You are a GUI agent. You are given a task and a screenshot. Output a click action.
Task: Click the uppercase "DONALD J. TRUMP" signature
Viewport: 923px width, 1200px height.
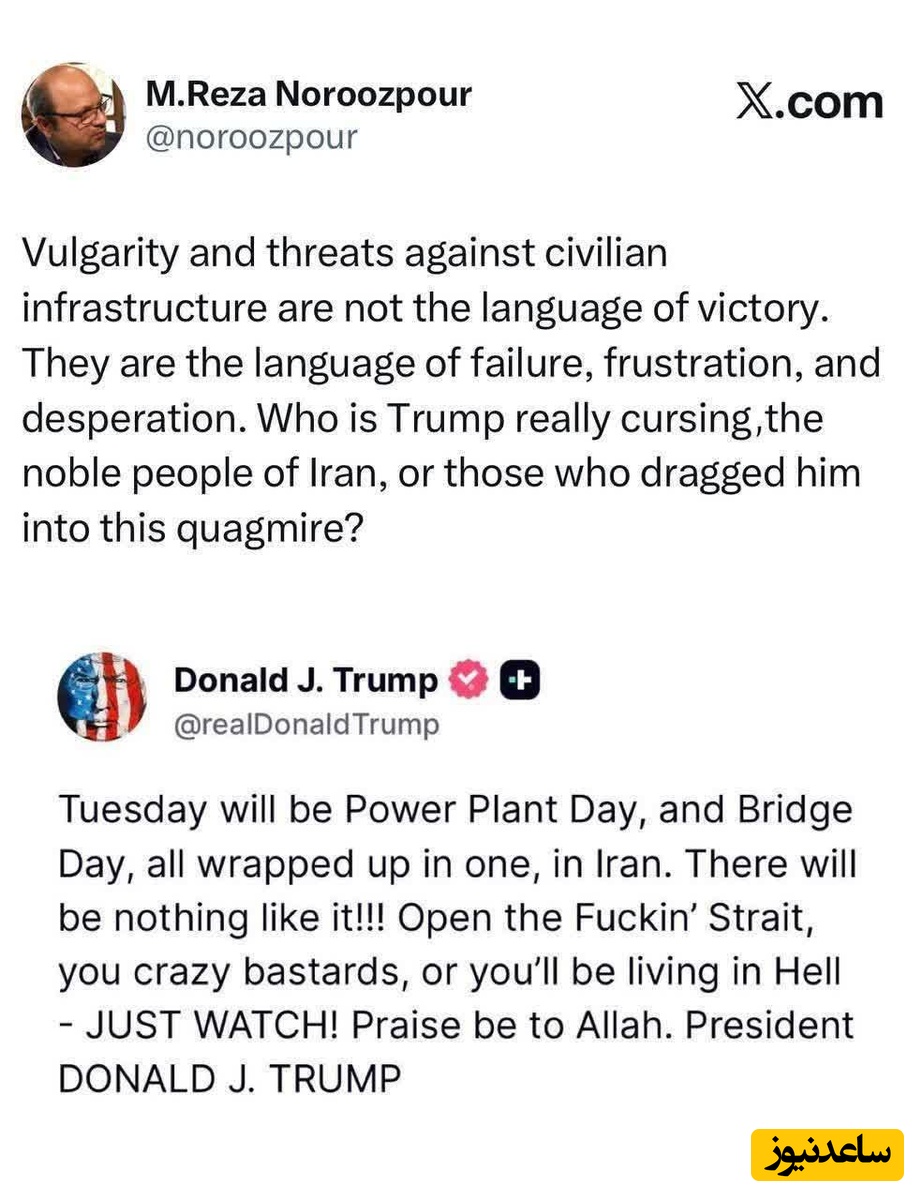229,1078
